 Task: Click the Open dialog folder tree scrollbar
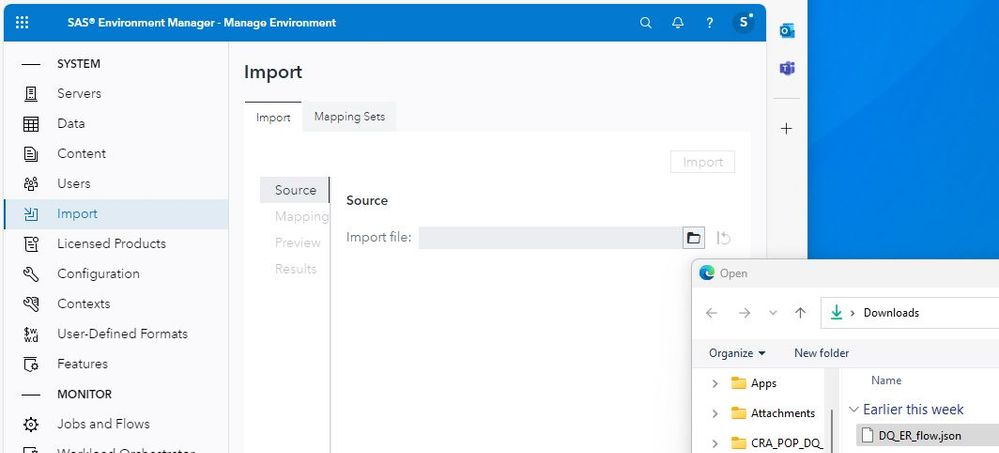pyautogui.click(x=831, y=431)
